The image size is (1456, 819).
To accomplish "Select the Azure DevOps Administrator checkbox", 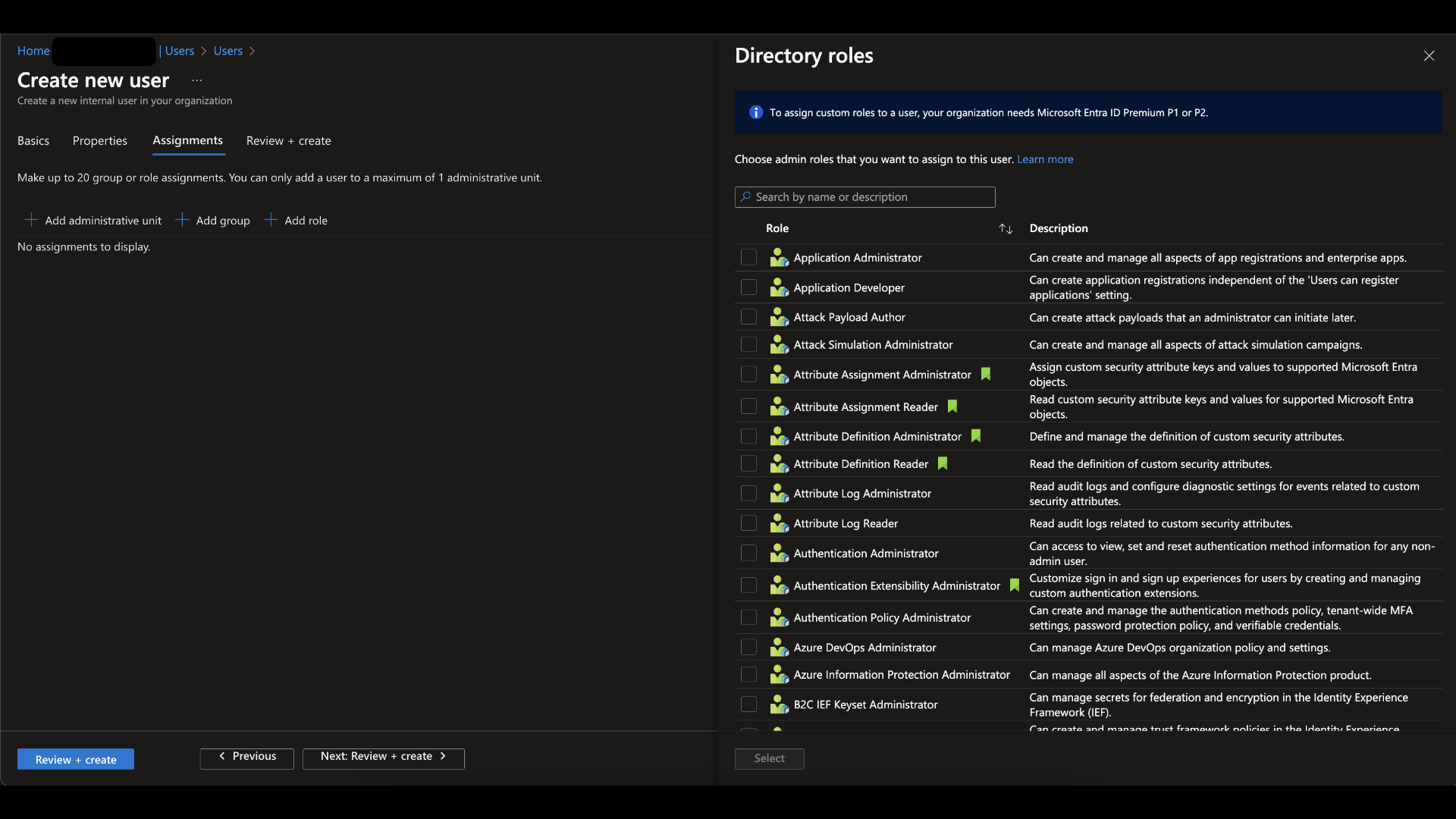I will (x=748, y=648).
